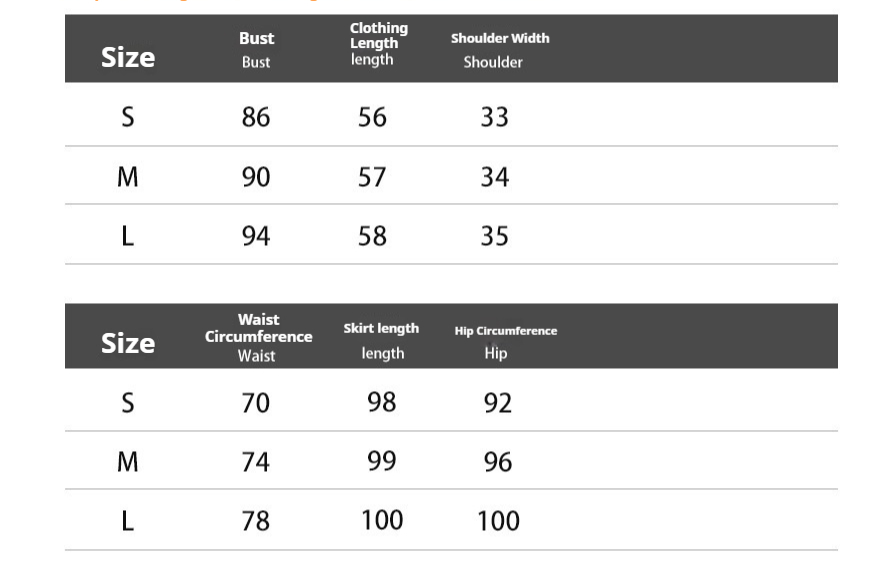Select hip value 96 in row M
Image resolution: width=882 pixels, height=562 pixels.
pyautogui.click(x=498, y=462)
